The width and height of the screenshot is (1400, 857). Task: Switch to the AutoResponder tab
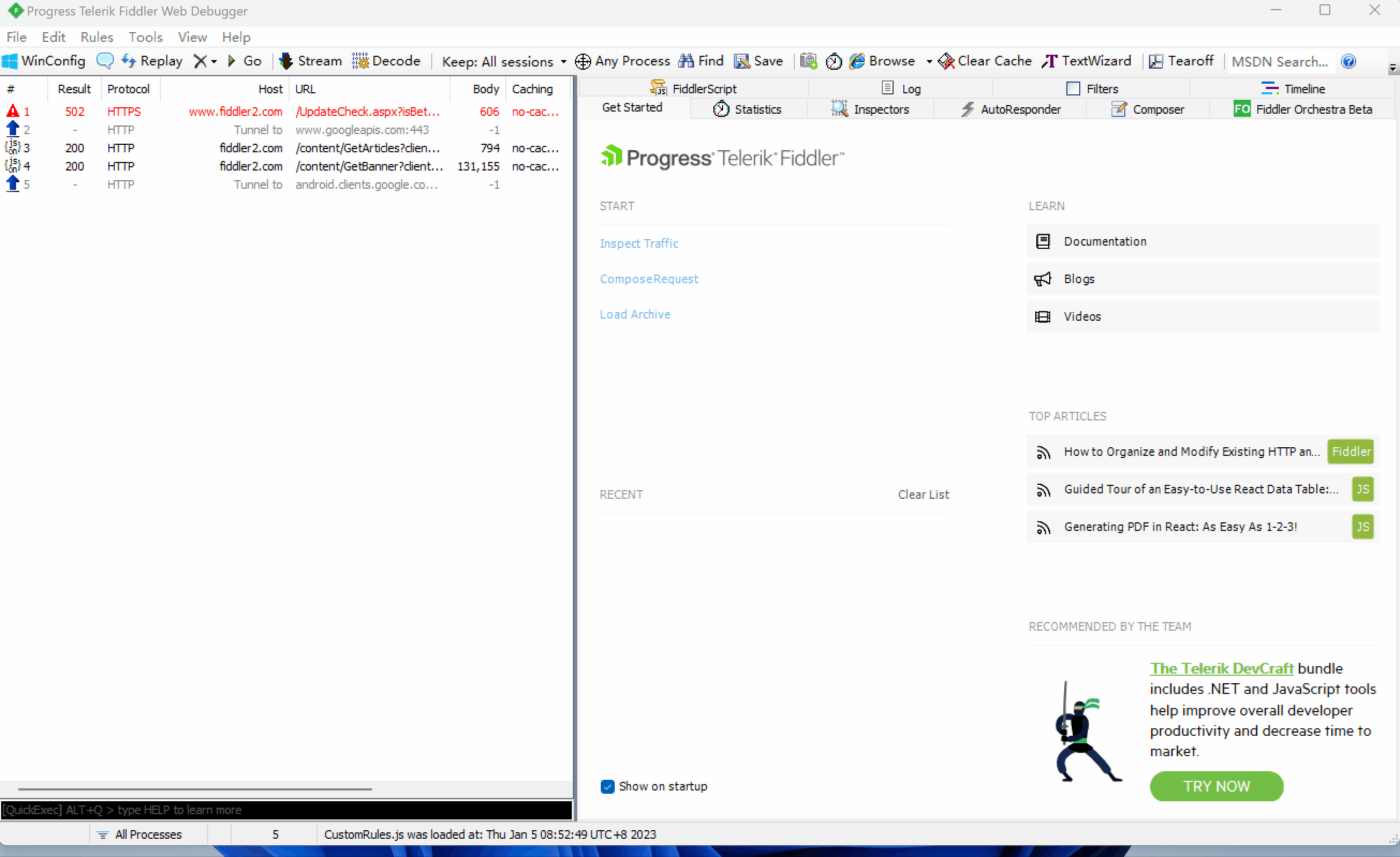tap(1010, 109)
